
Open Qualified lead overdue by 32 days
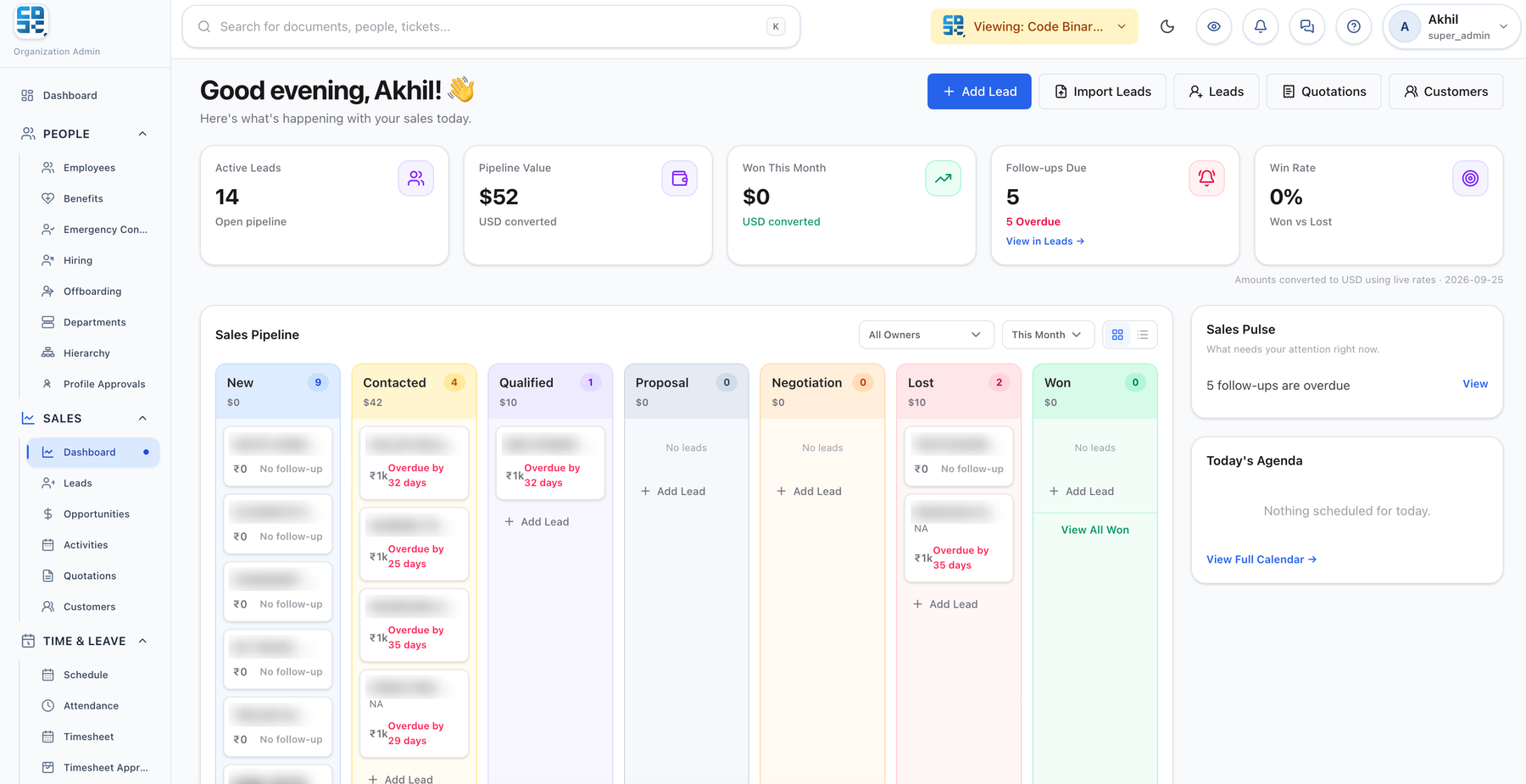(550, 463)
